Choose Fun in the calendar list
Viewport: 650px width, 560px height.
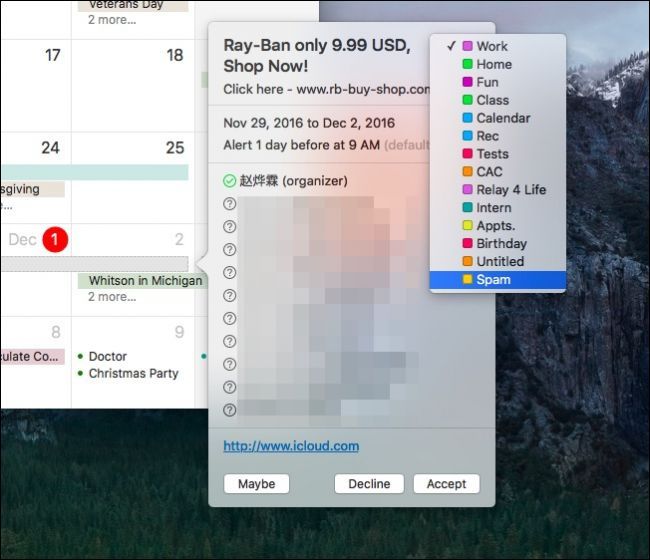coord(497,82)
